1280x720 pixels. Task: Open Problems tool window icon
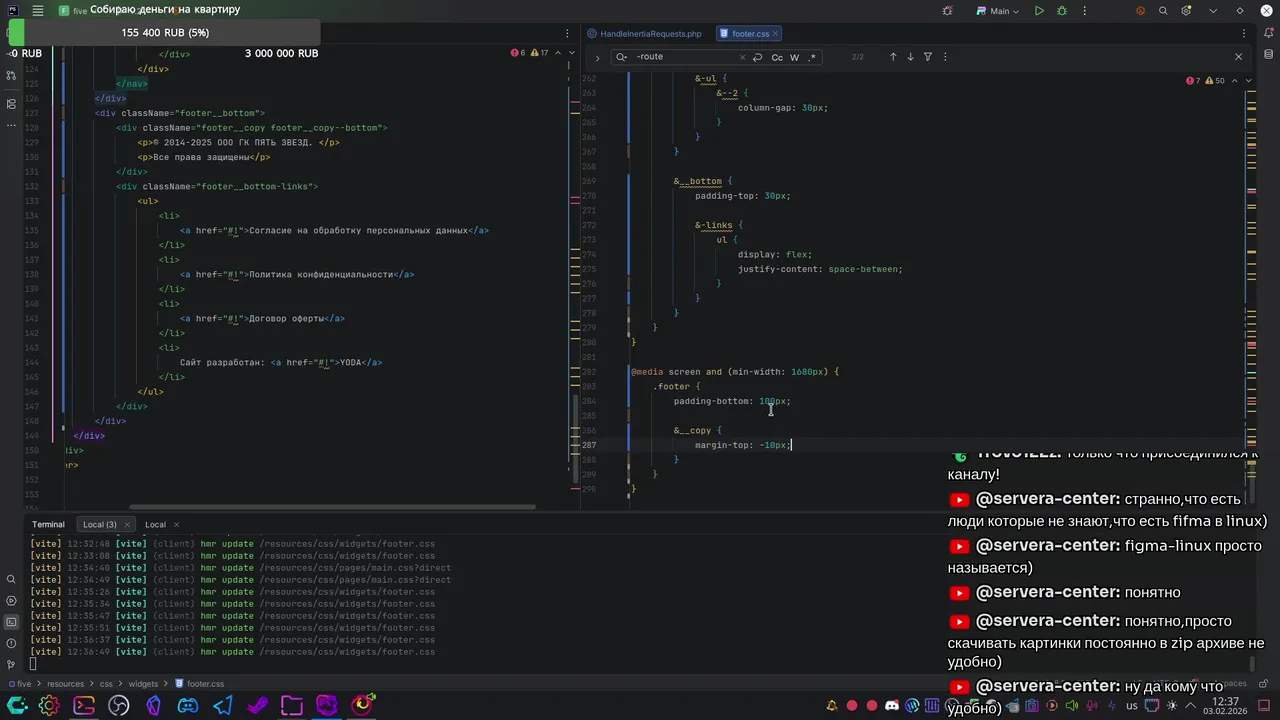[11, 643]
